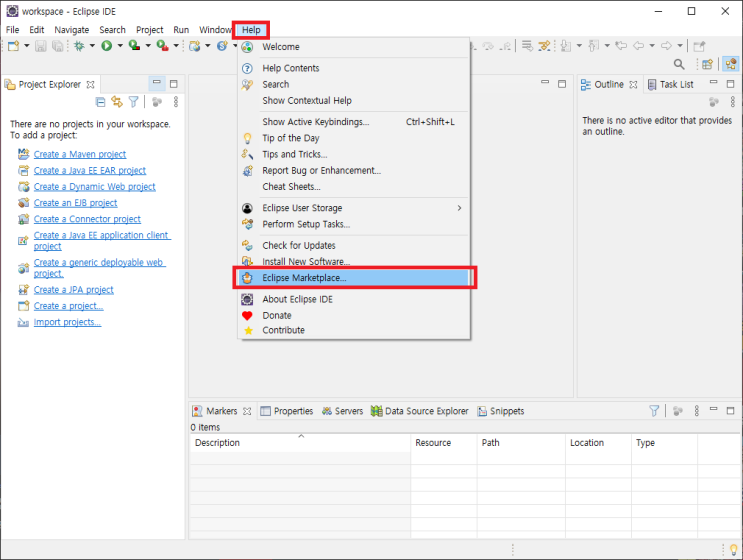Open the Web Browser dropdown arrow

tap(208, 46)
